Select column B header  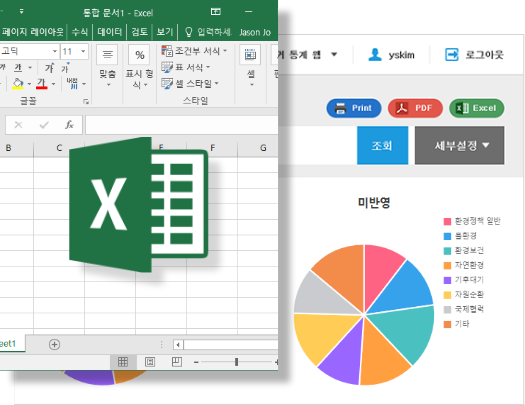point(17,148)
